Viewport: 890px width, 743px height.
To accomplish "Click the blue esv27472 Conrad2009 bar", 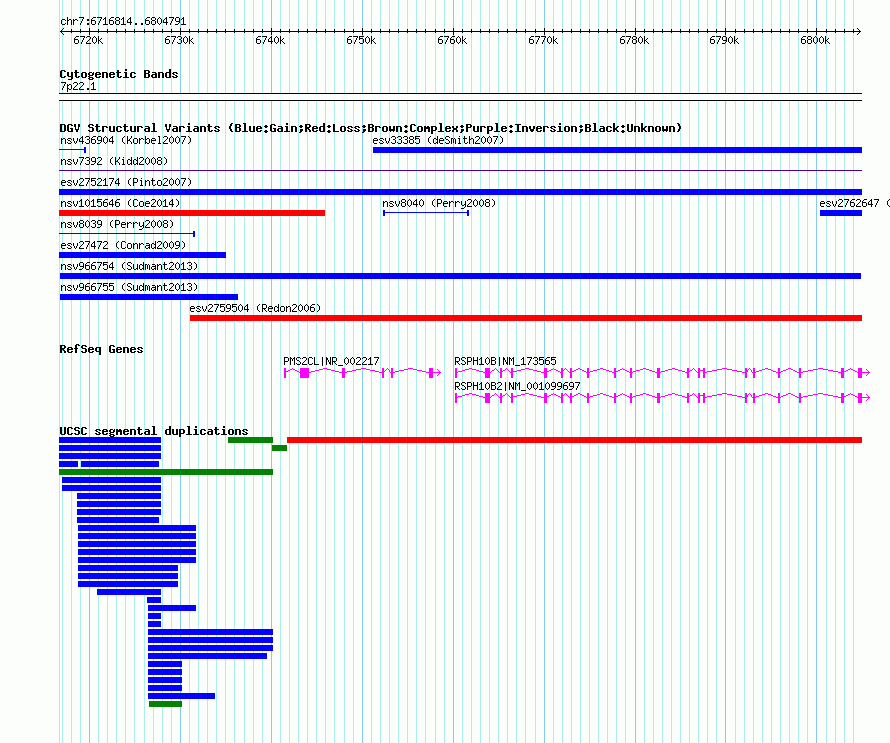I will (142, 255).
